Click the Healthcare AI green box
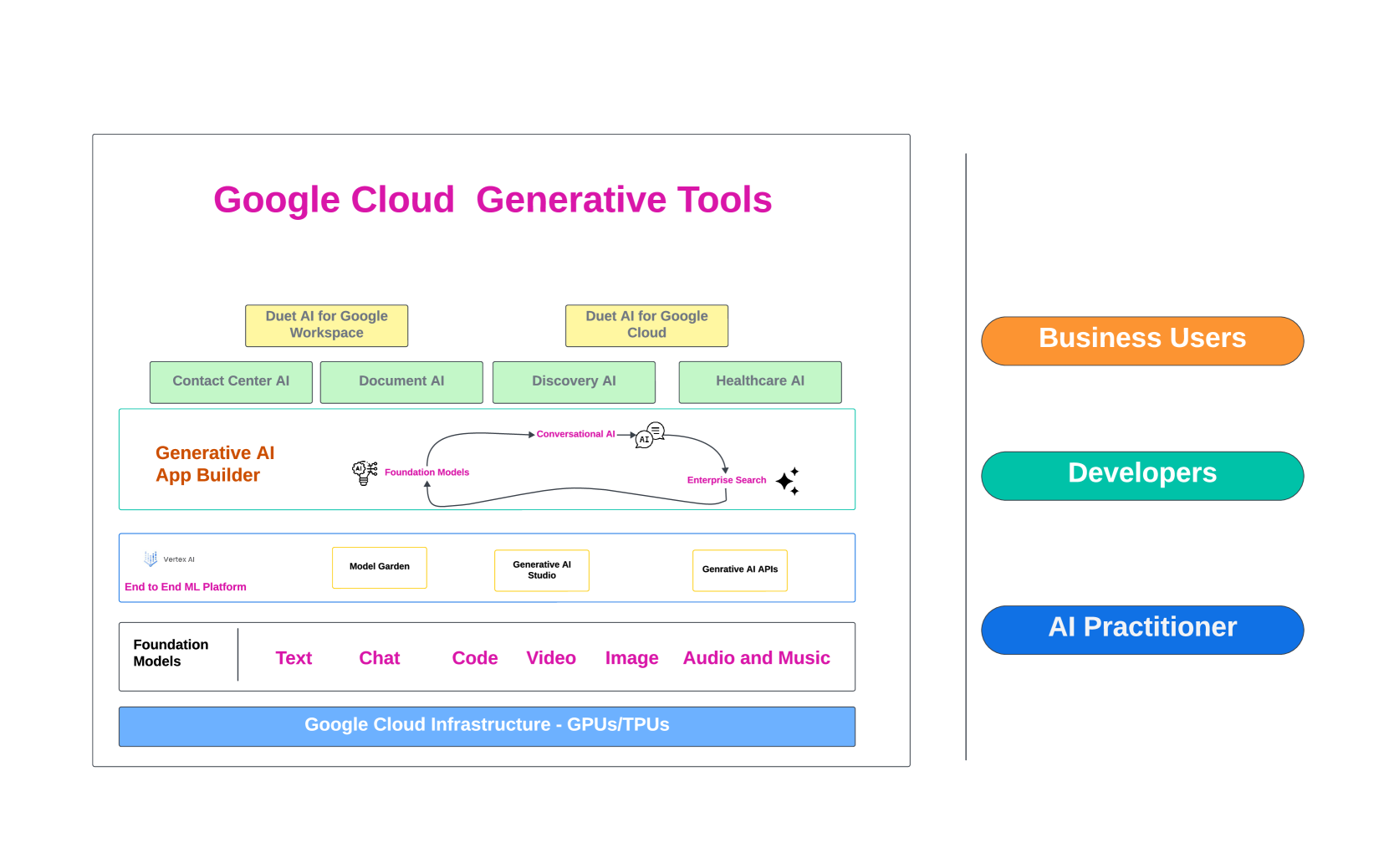The width and height of the screenshot is (1389, 868). pyautogui.click(x=759, y=382)
